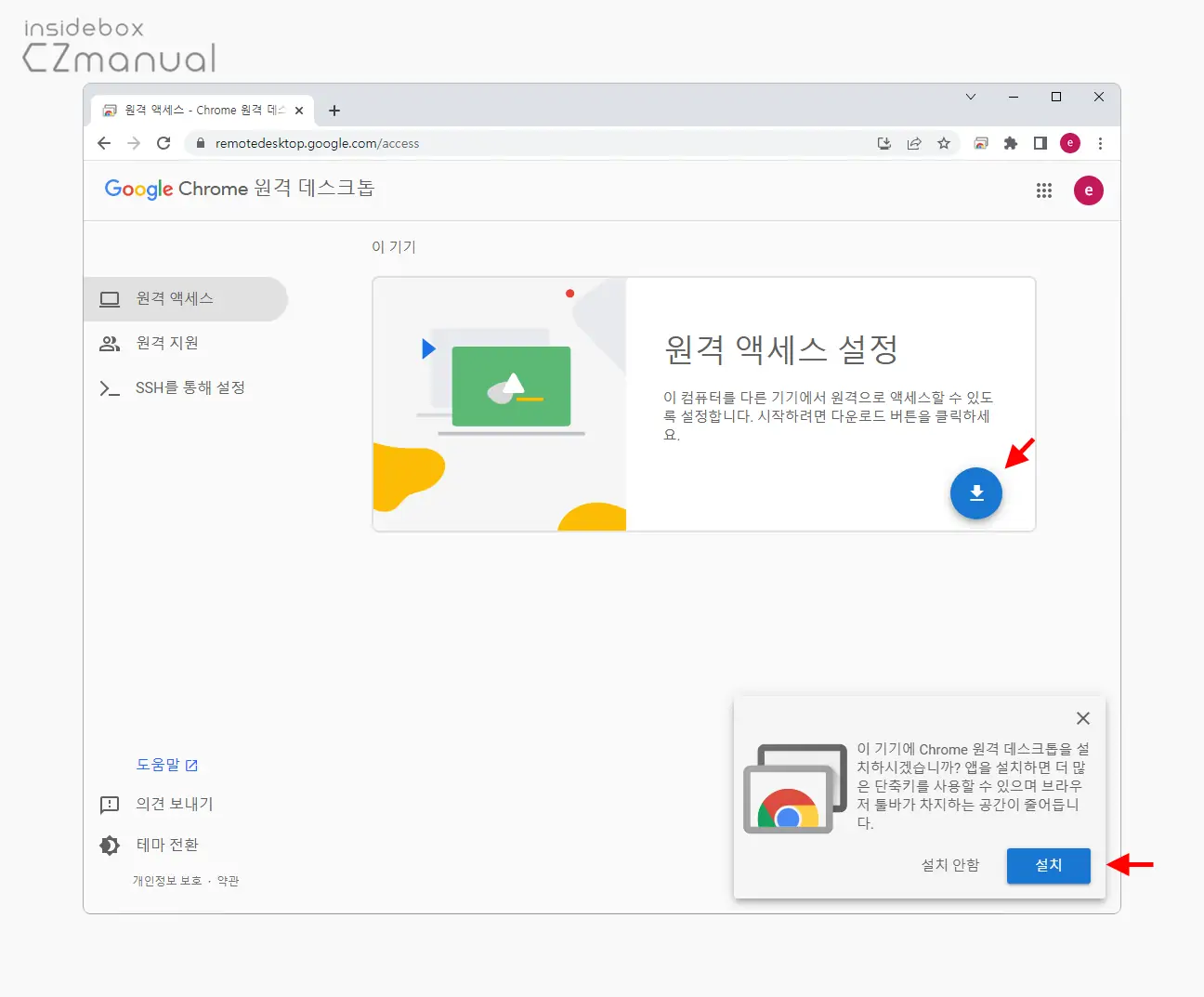1204x997 pixels.
Task: Click the blue download button
Action: [x=976, y=492]
